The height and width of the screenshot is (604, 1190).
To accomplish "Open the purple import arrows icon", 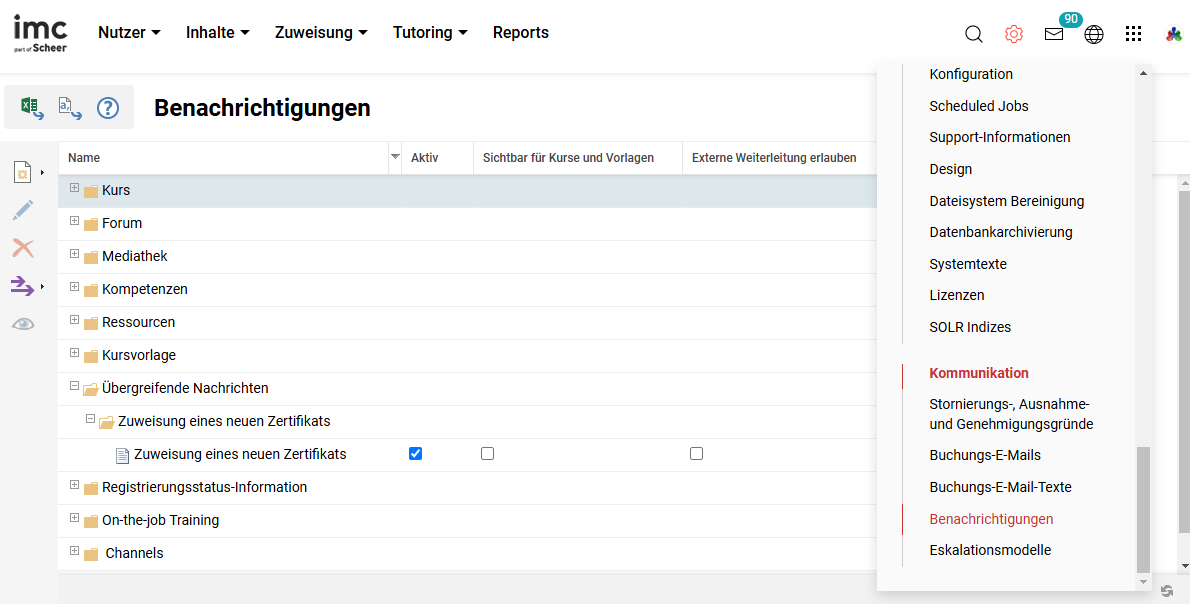I will pos(23,286).
